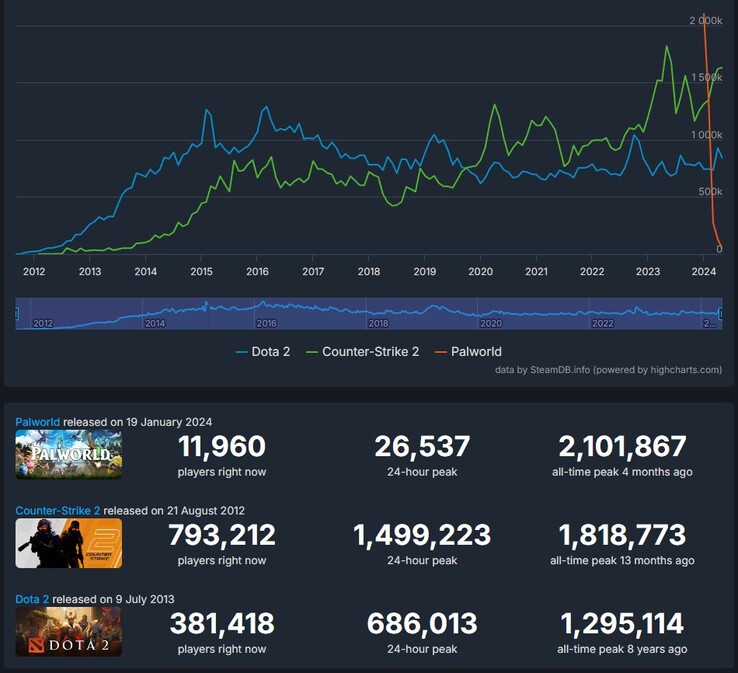Hide the Counter-Strike 2 series via legend
The image size is (738, 673).
pos(362,352)
